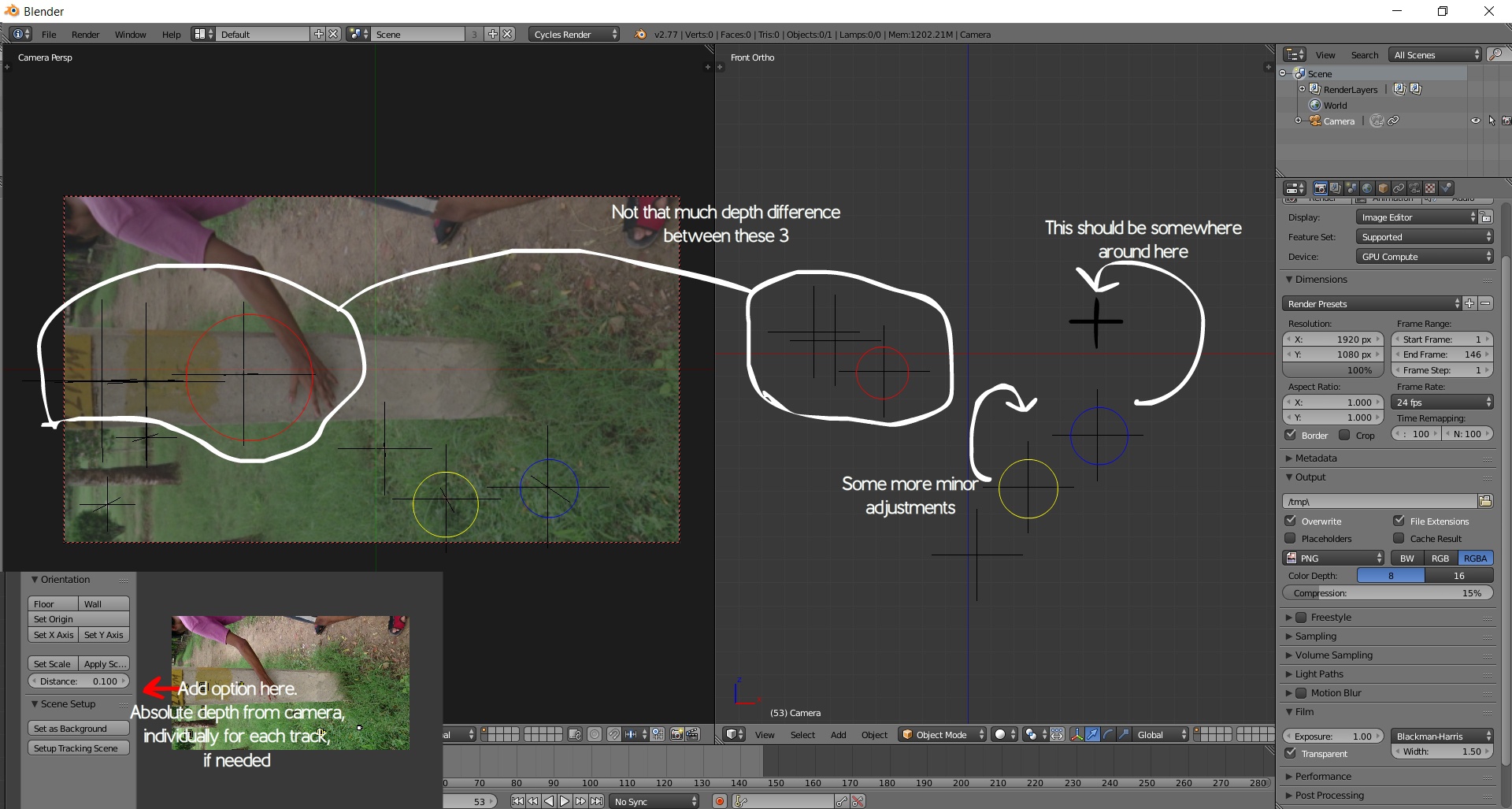Expand the Light Paths panel
The image size is (1512, 809).
1319,674
